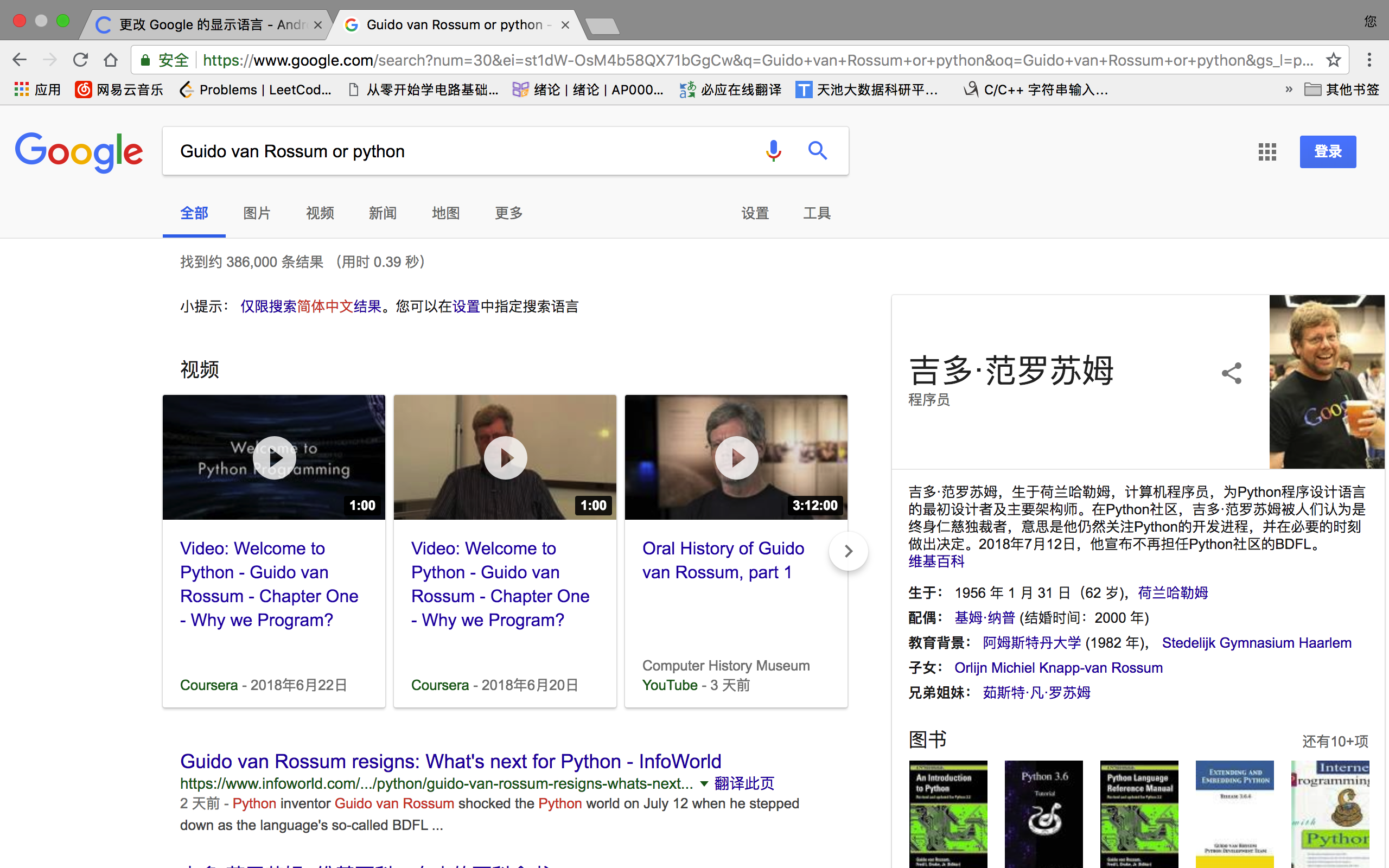
Task: Open the Orlijn Michiel Knapp-van Rossum link
Action: click(1059, 668)
